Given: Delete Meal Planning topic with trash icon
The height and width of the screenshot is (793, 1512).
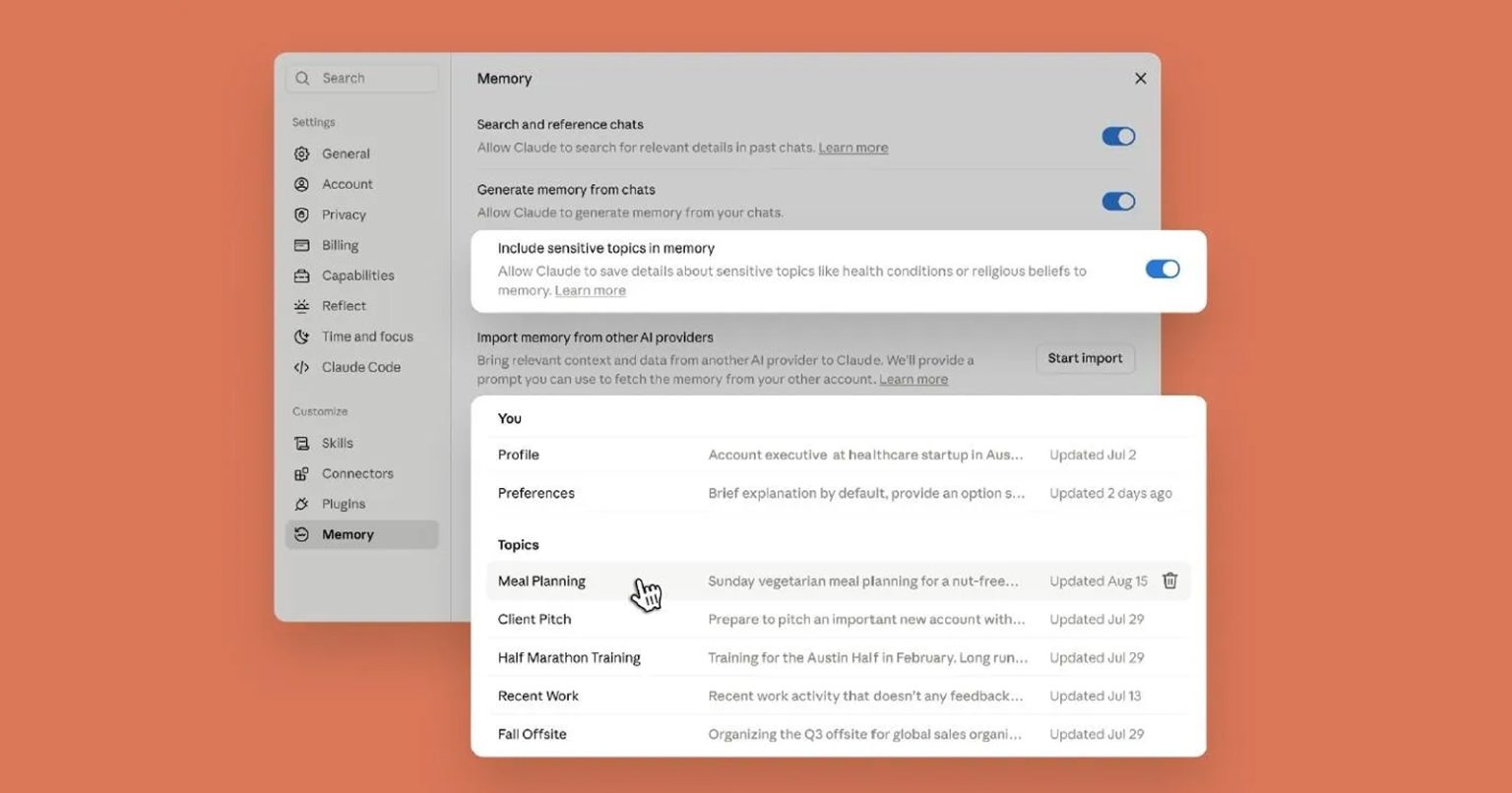Looking at the screenshot, I should pos(1169,580).
